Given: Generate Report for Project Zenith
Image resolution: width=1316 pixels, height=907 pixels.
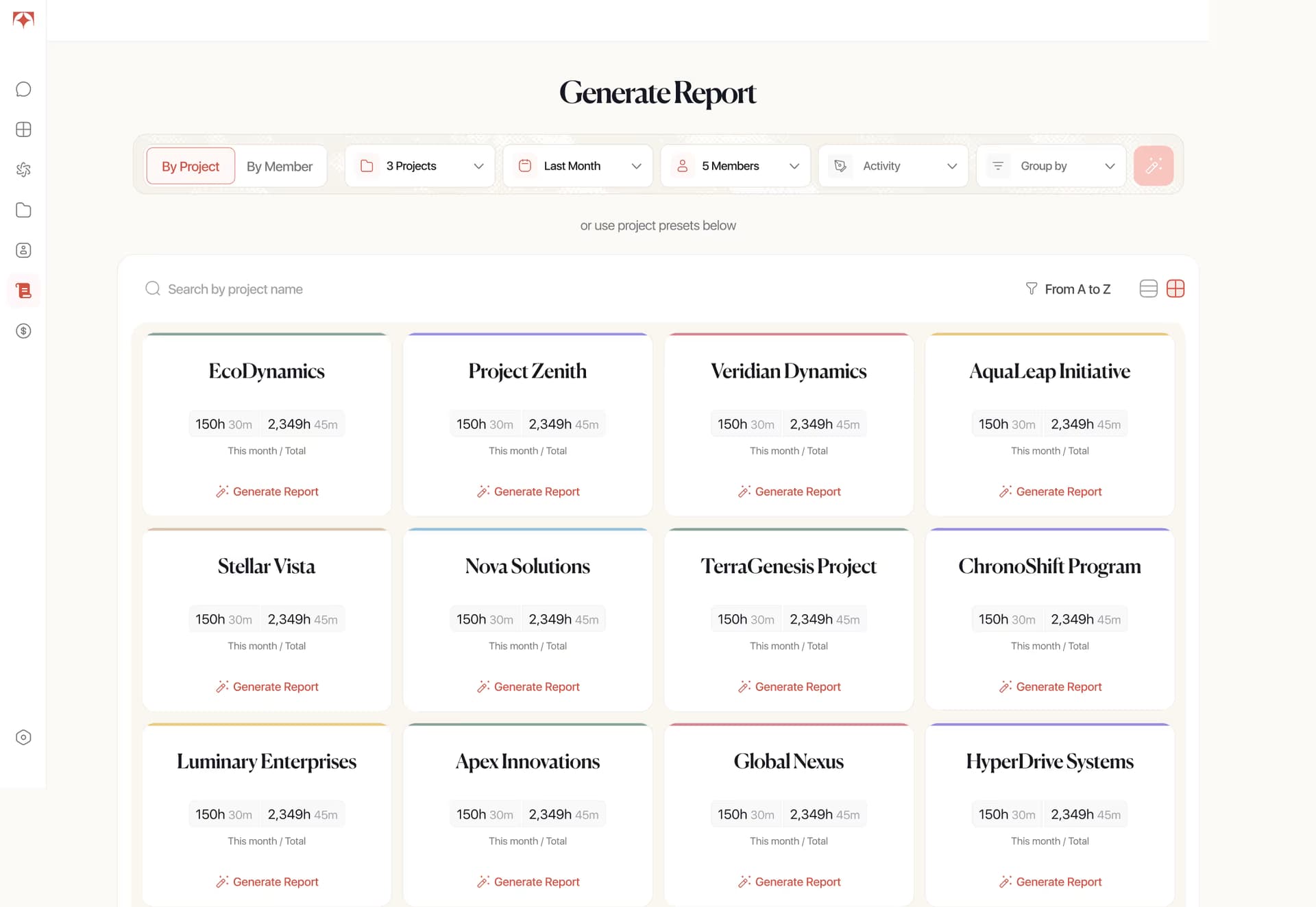Looking at the screenshot, I should pyautogui.click(x=528, y=492).
